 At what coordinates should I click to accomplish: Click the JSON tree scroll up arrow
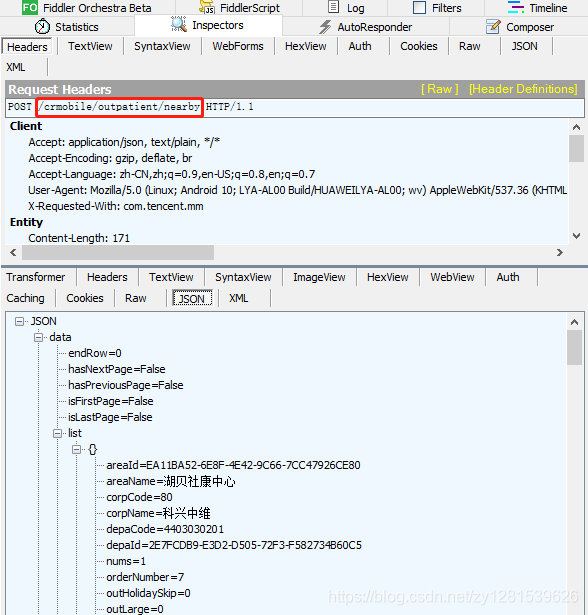(574, 322)
